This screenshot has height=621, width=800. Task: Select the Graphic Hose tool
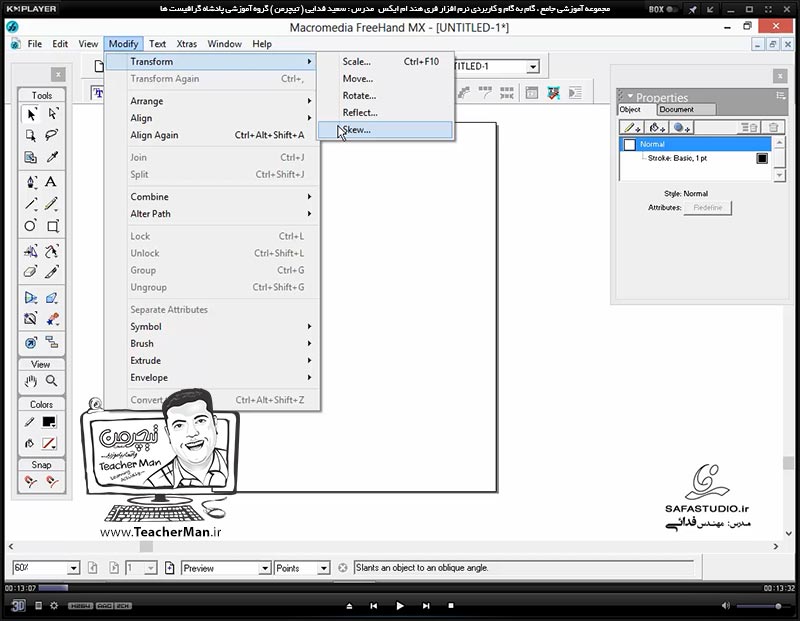(x=53, y=319)
